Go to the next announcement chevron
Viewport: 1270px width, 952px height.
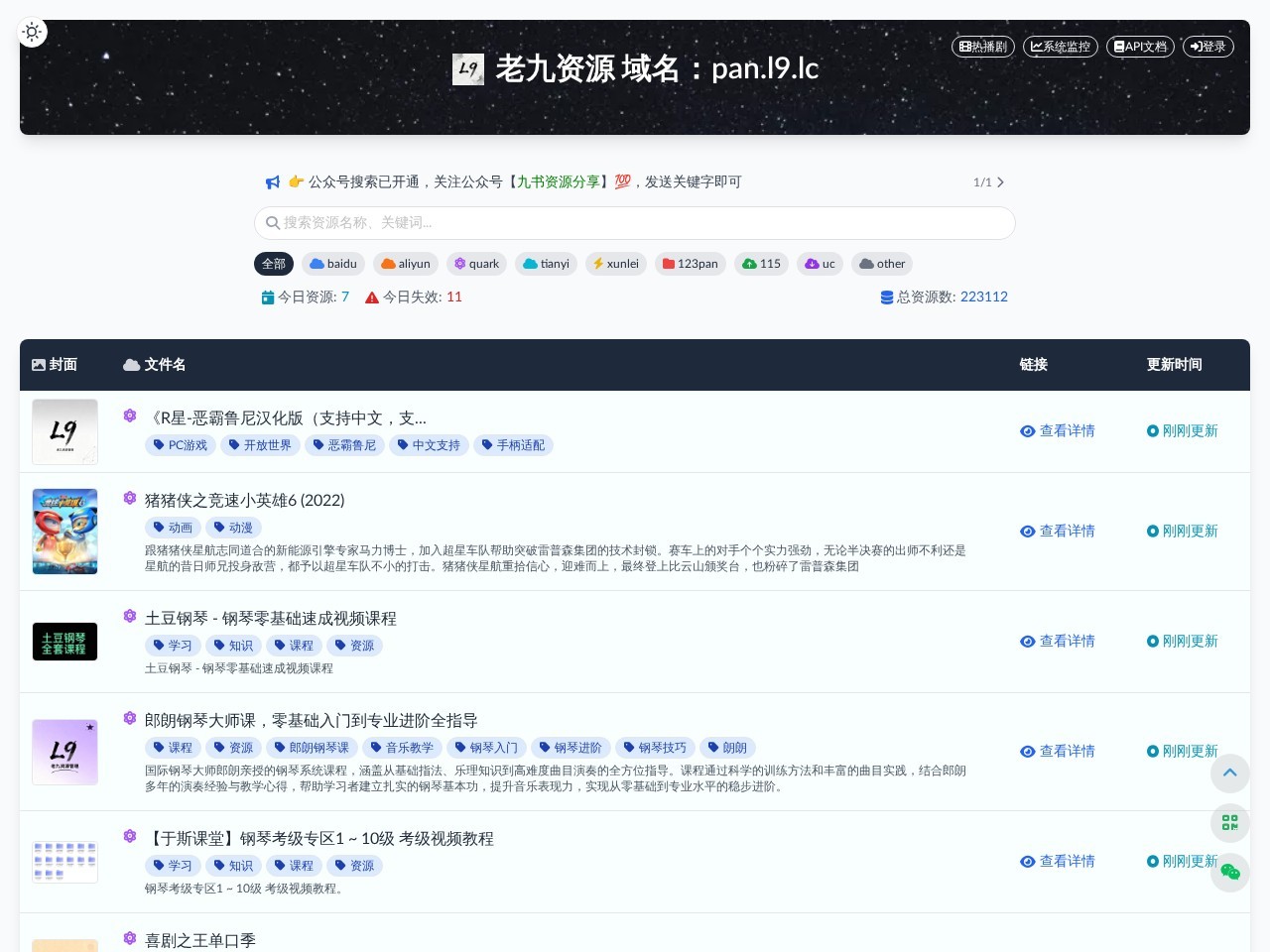tap(1000, 182)
